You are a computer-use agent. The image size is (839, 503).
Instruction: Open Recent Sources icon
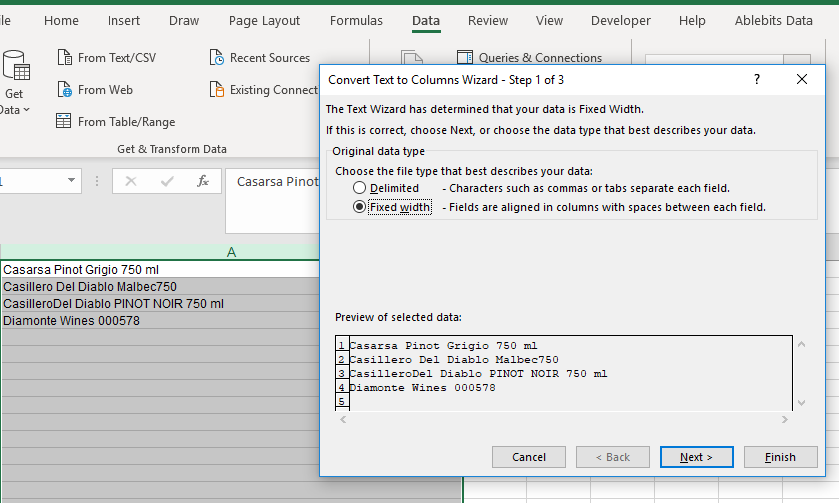coord(217,57)
